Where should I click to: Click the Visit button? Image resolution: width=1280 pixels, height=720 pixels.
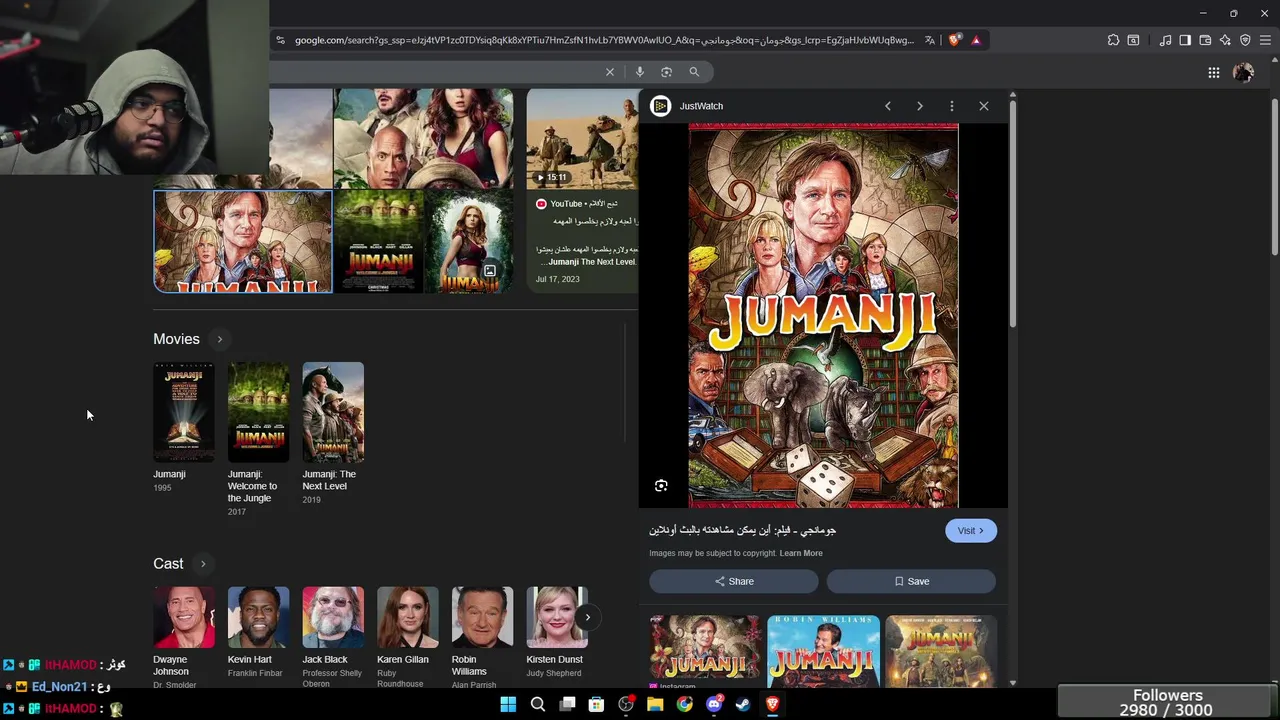click(x=971, y=531)
